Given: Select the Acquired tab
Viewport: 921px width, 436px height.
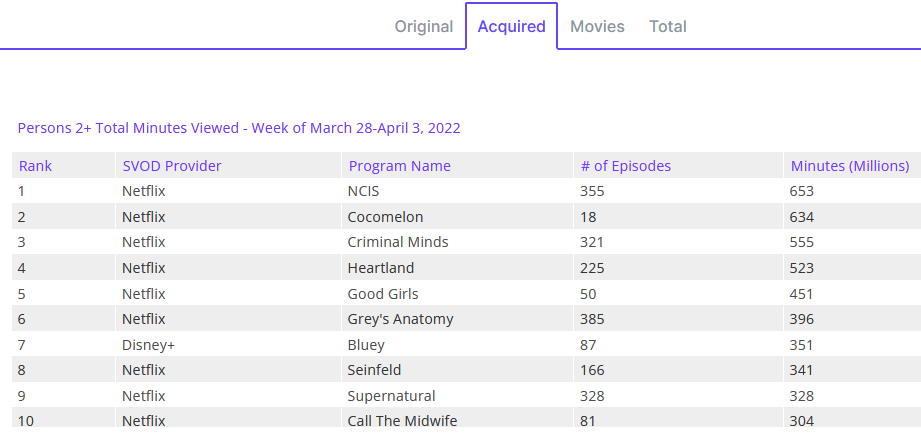Looking at the screenshot, I should [x=511, y=26].
